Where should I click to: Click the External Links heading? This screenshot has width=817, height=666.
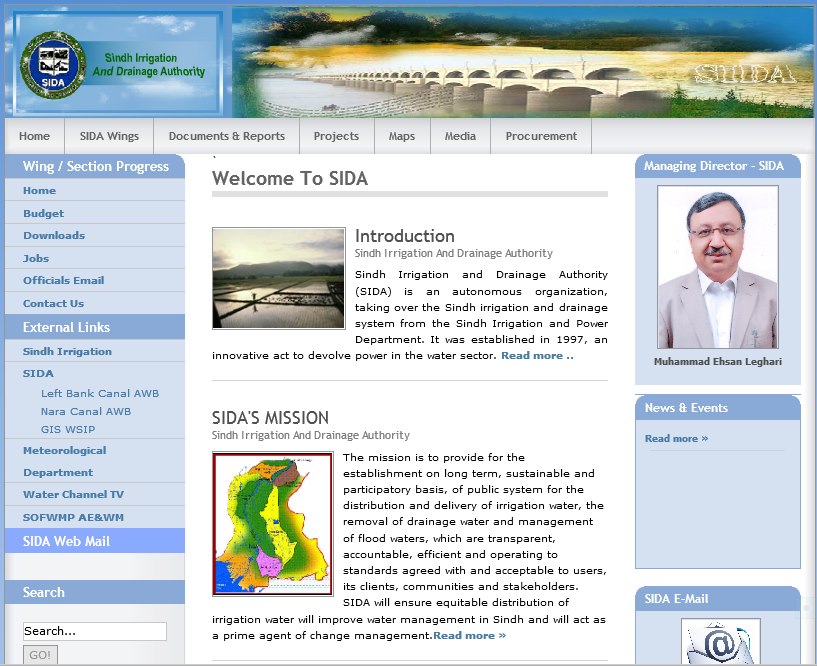(x=66, y=328)
